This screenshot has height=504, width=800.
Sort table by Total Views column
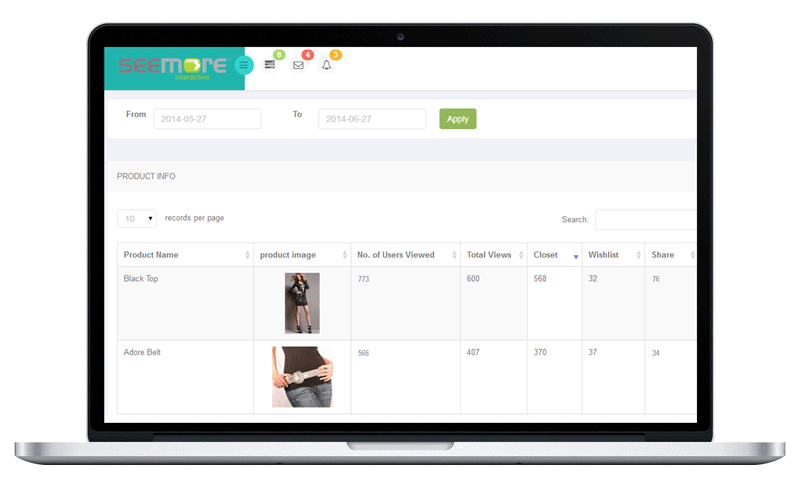coord(493,255)
